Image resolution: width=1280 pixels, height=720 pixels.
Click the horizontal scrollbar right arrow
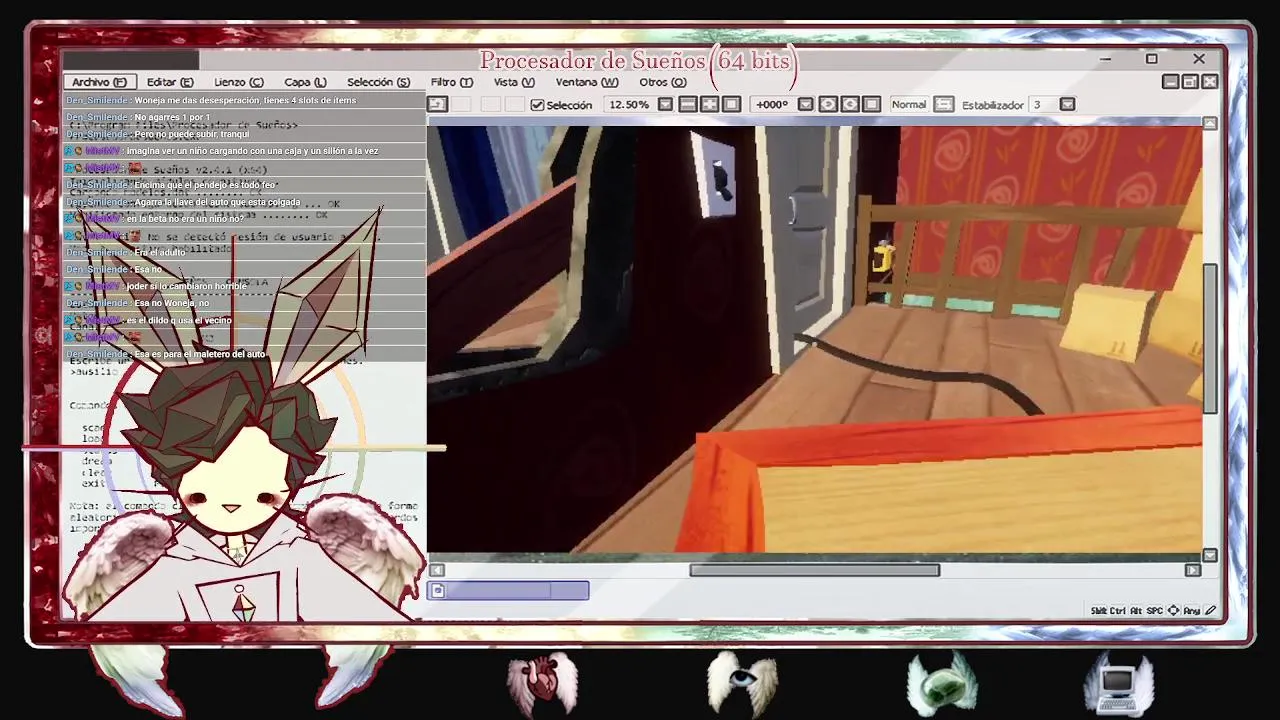click(1192, 570)
